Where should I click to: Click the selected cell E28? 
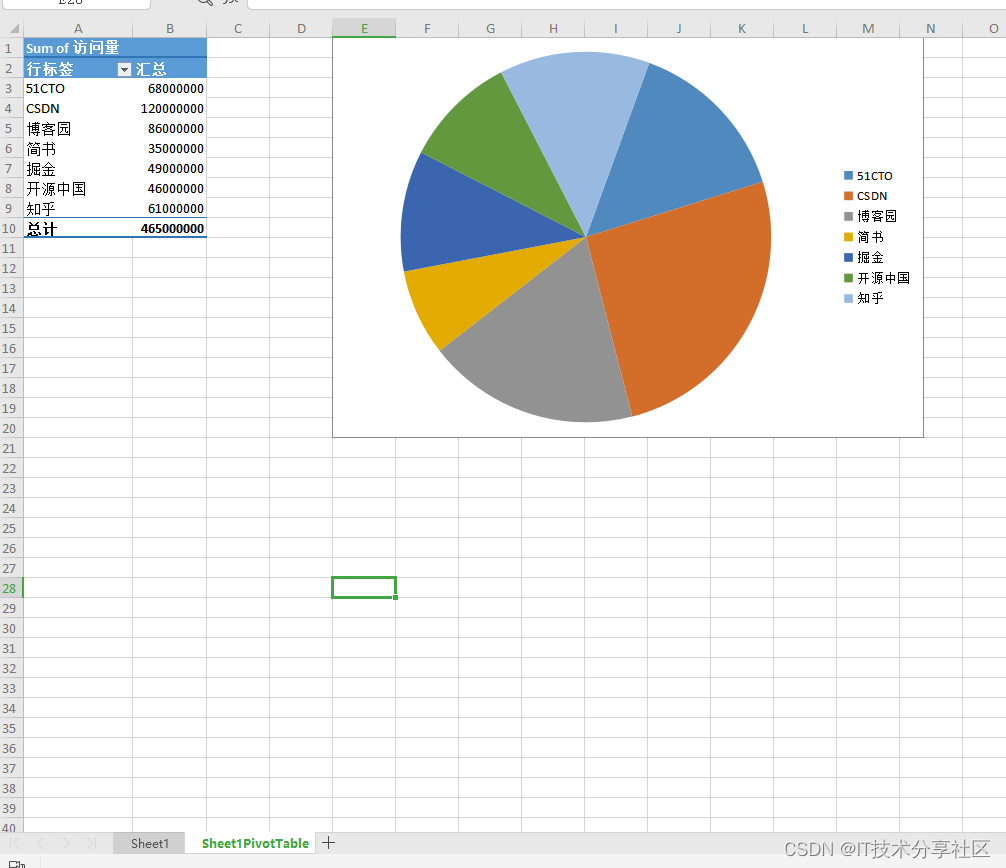[364, 588]
